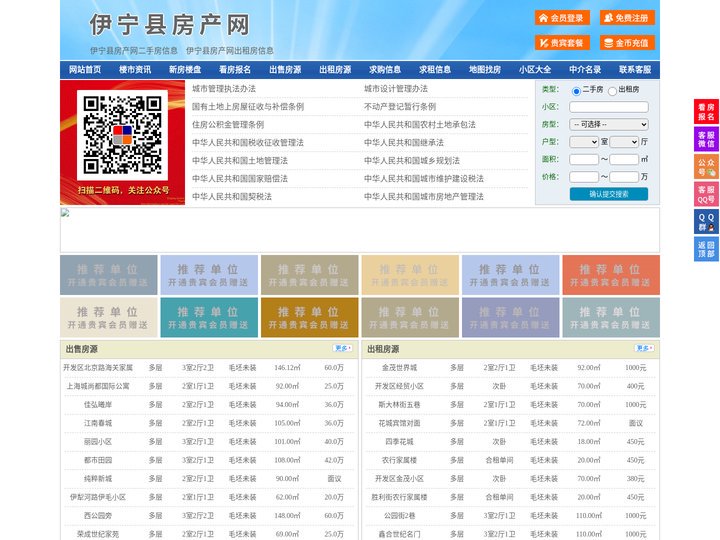Open the 四季花城 rental listing
Image resolution: width=720 pixels, height=540 pixels.
[x=399, y=442]
